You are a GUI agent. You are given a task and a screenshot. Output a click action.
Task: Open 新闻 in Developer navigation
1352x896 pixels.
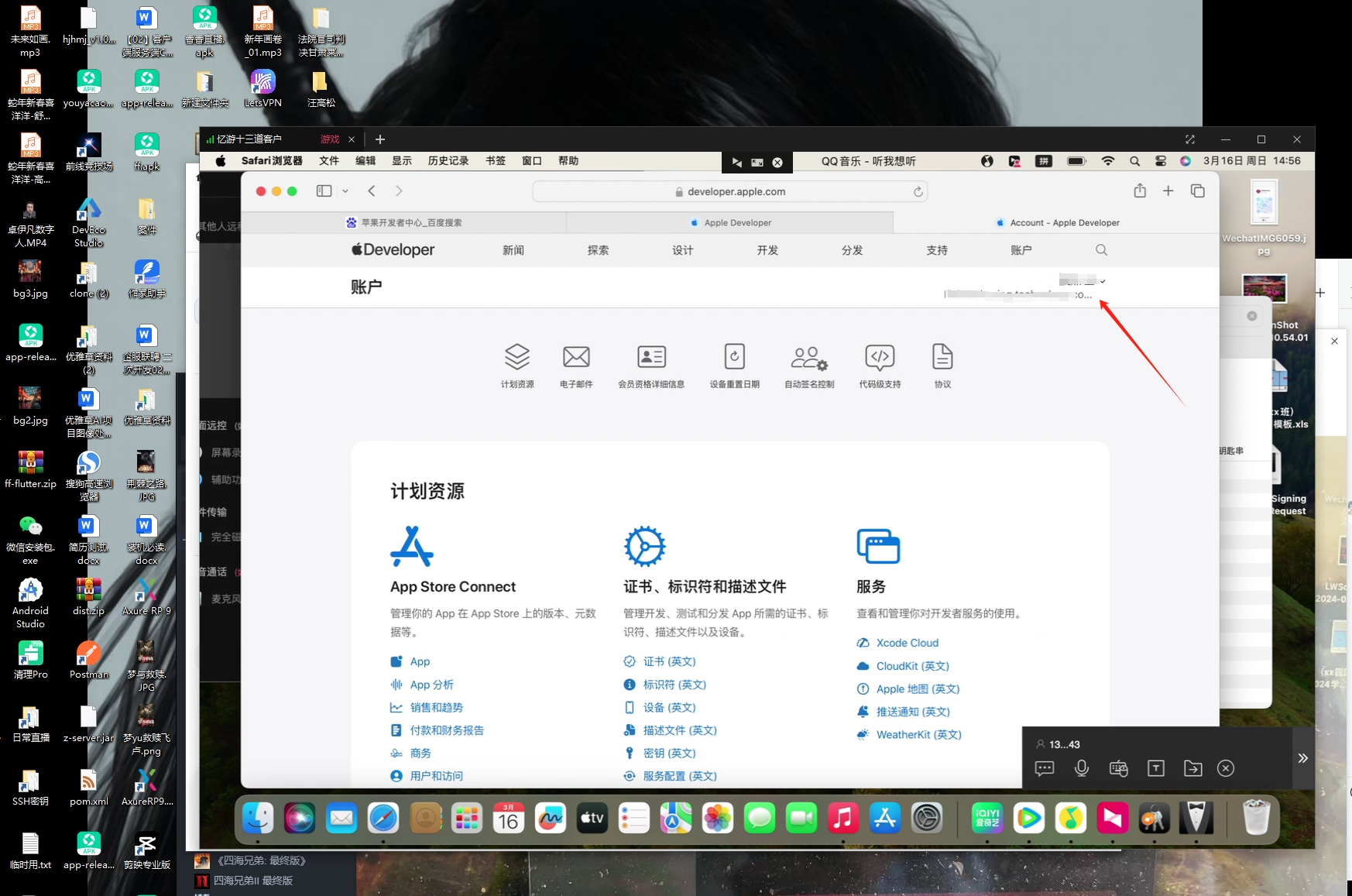point(513,250)
